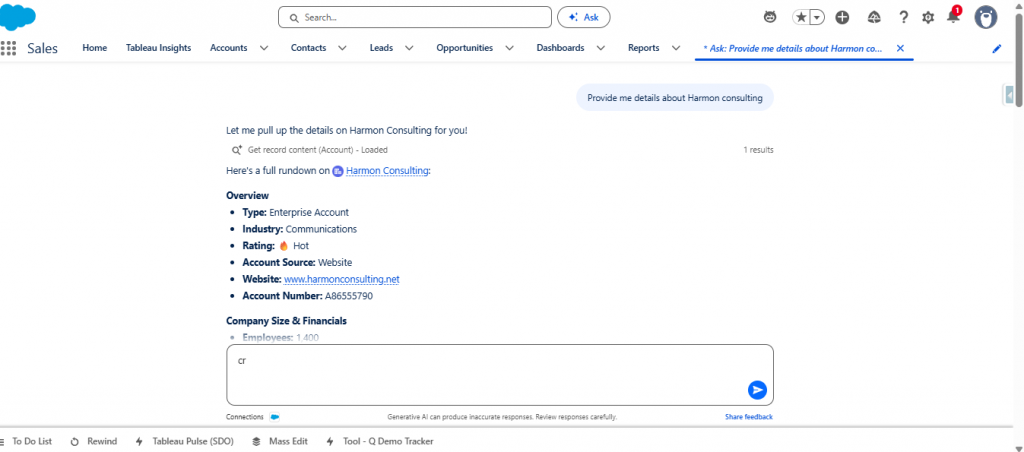Click the Astro guidance center icon
Viewport: 1024px width, 452px height.
770,17
